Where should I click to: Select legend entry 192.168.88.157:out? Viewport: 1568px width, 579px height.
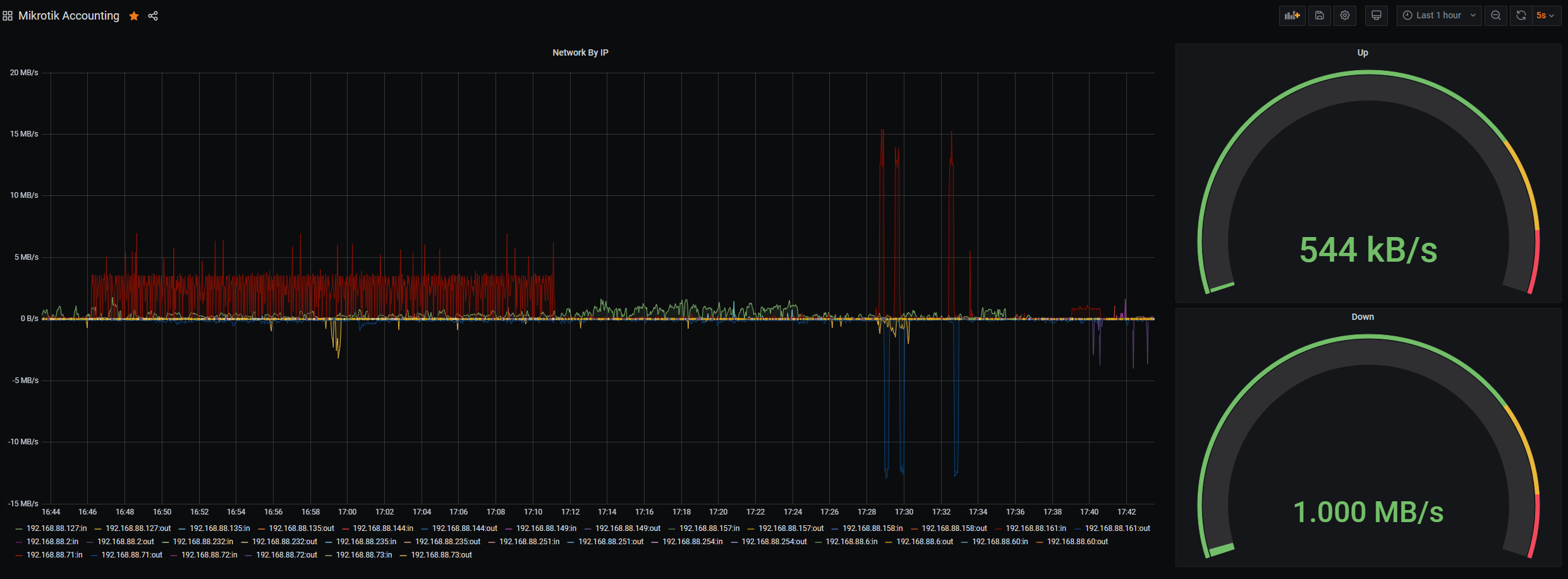click(791, 528)
